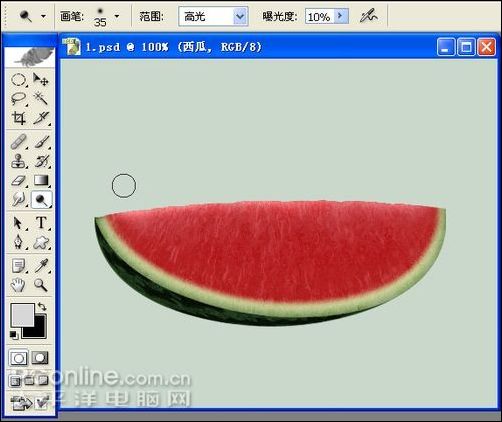The image size is (502, 422).
Task: Select the Type tool
Action: pyautogui.click(x=41, y=223)
